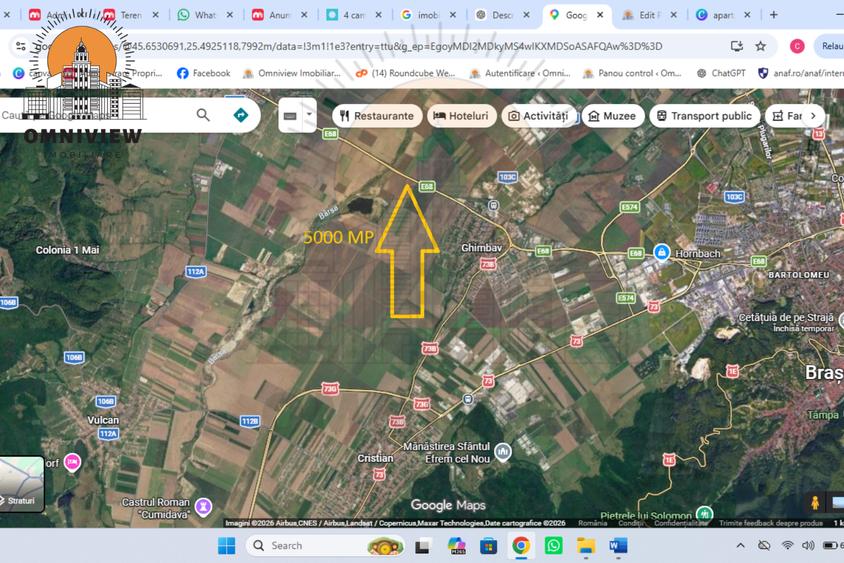844x563 pixels.
Task: Show Muzee on the map
Action: click(613, 116)
